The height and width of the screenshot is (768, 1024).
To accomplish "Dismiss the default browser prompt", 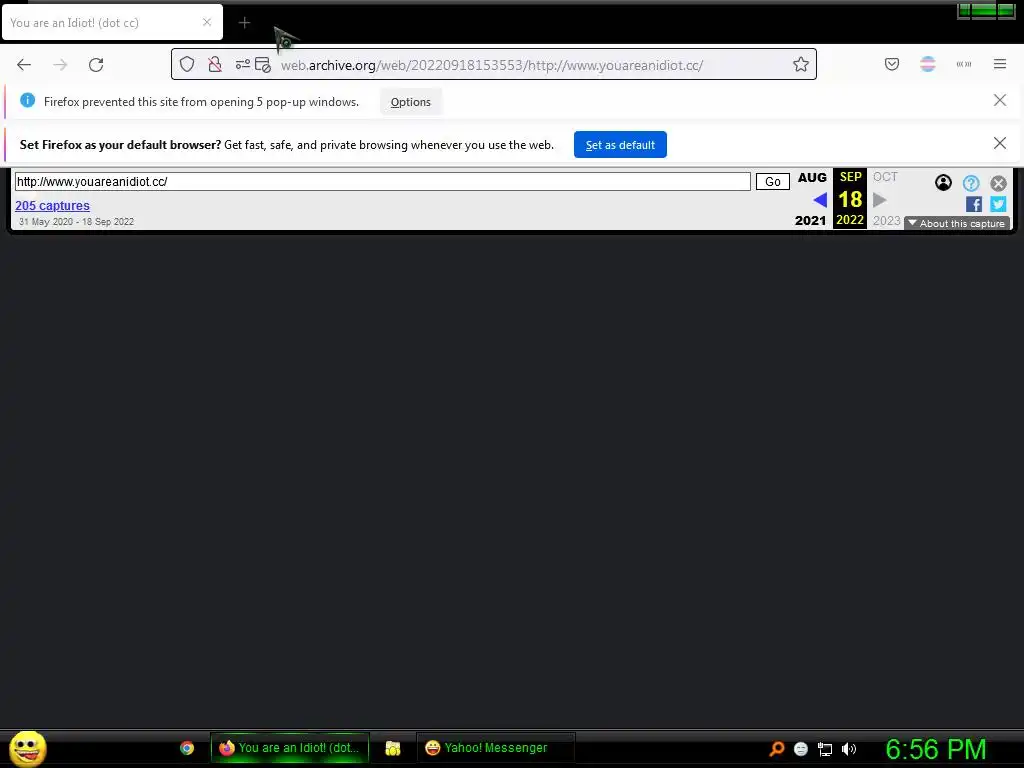I will point(1000,143).
